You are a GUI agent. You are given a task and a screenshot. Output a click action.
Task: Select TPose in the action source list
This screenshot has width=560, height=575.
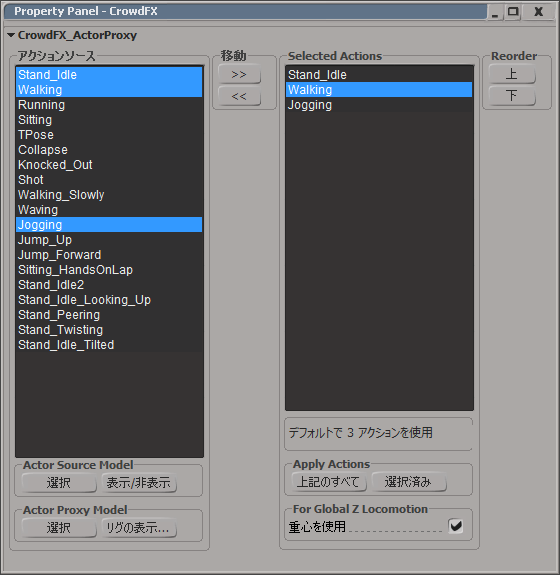click(x=109, y=135)
